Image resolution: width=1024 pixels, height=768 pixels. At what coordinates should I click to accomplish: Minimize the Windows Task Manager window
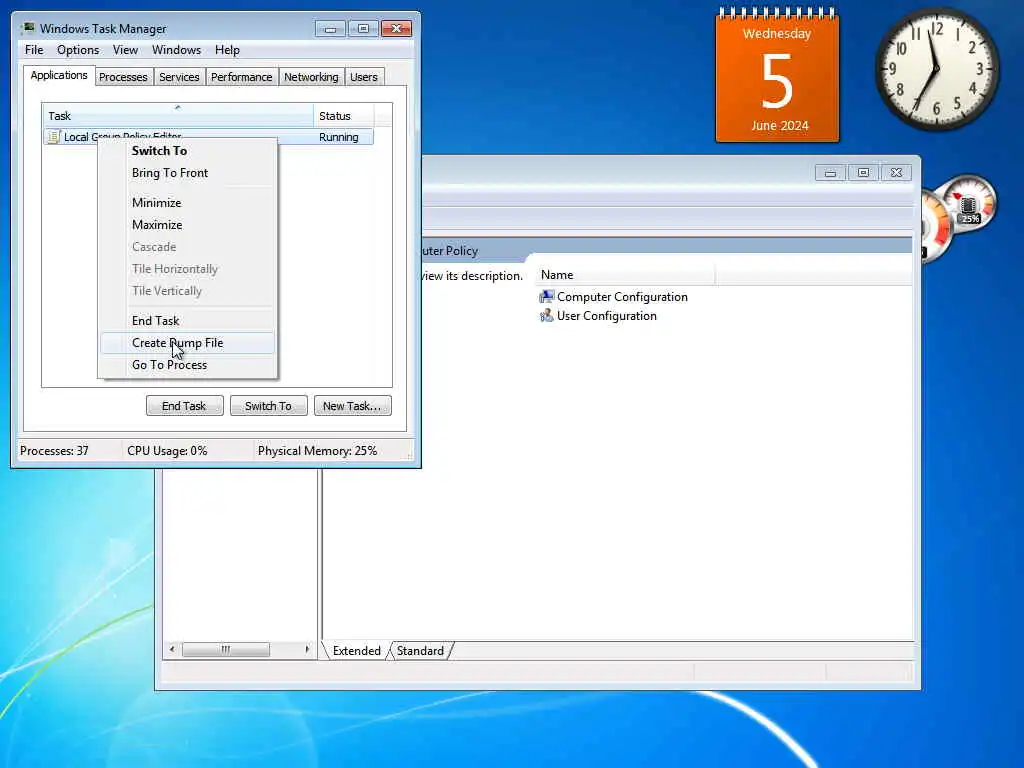point(330,28)
